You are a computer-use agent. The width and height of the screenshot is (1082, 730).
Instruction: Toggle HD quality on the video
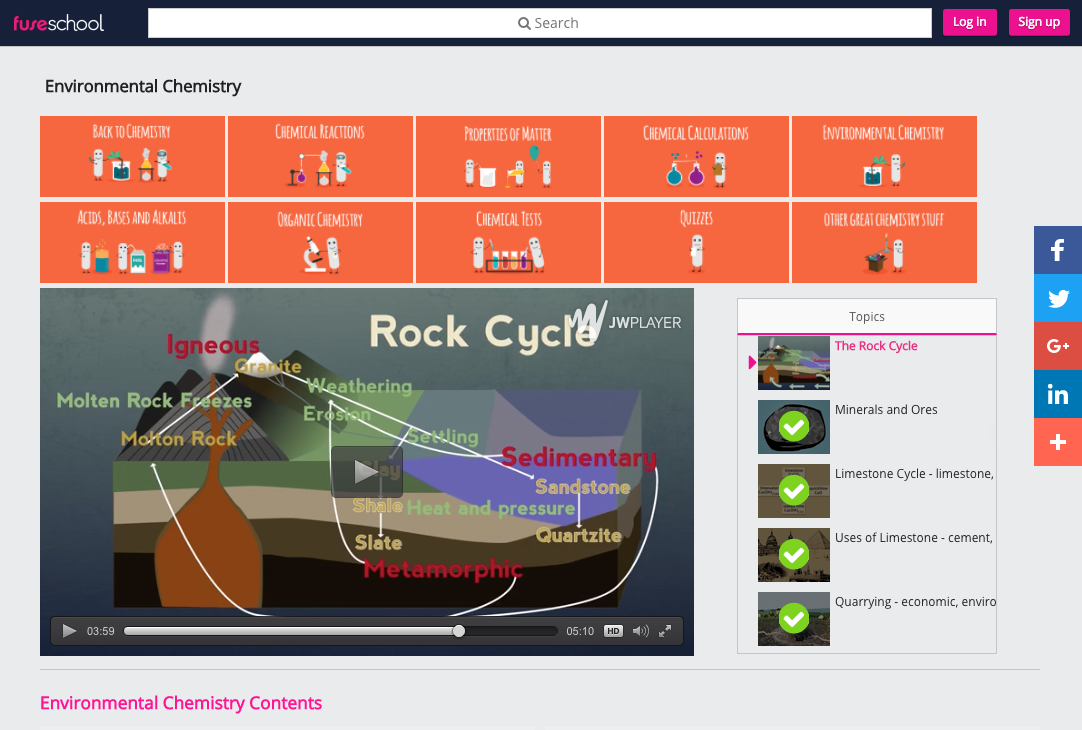point(613,631)
